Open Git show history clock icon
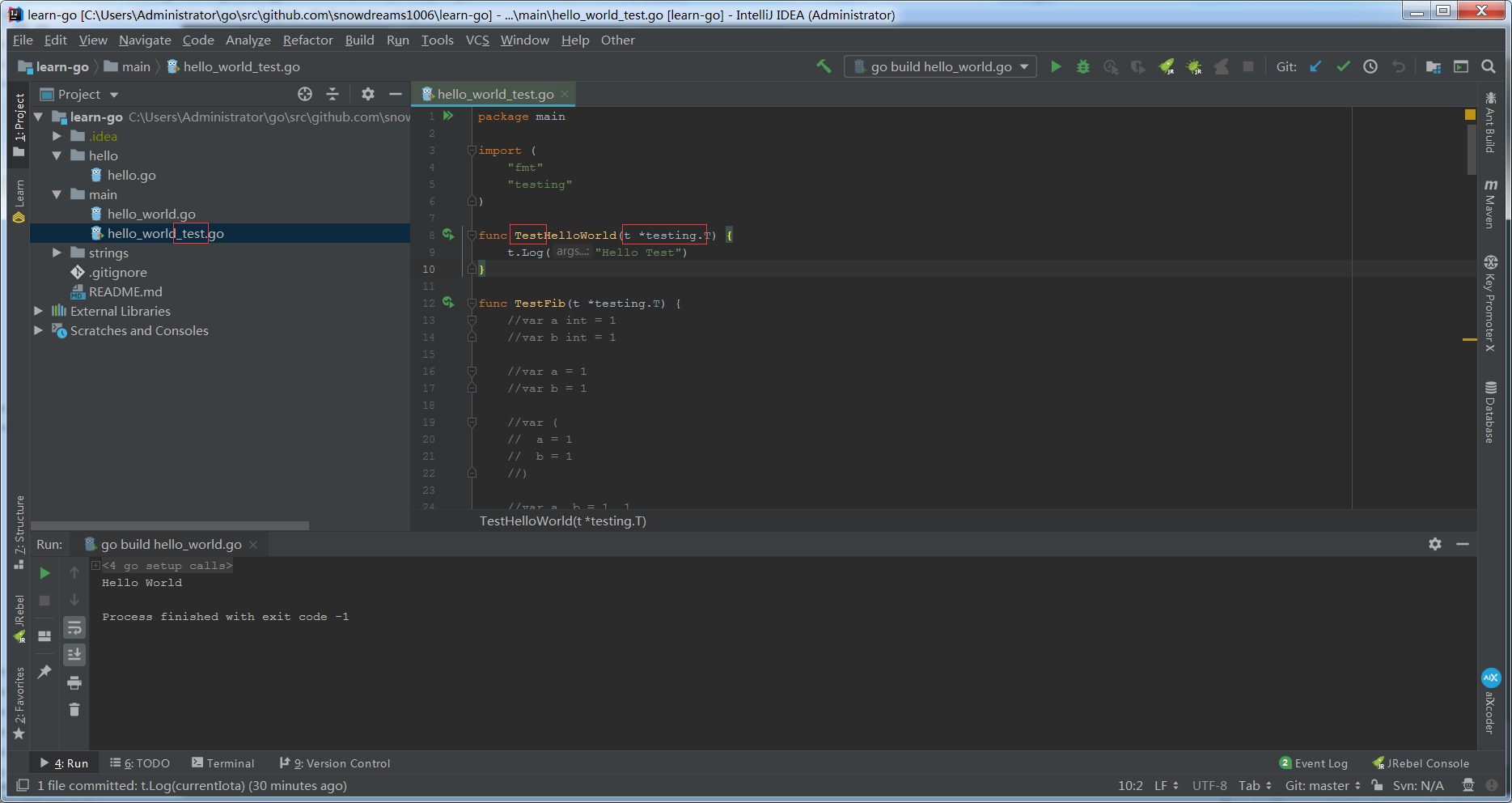The height and width of the screenshot is (803, 1512). (x=1370, y=66)
